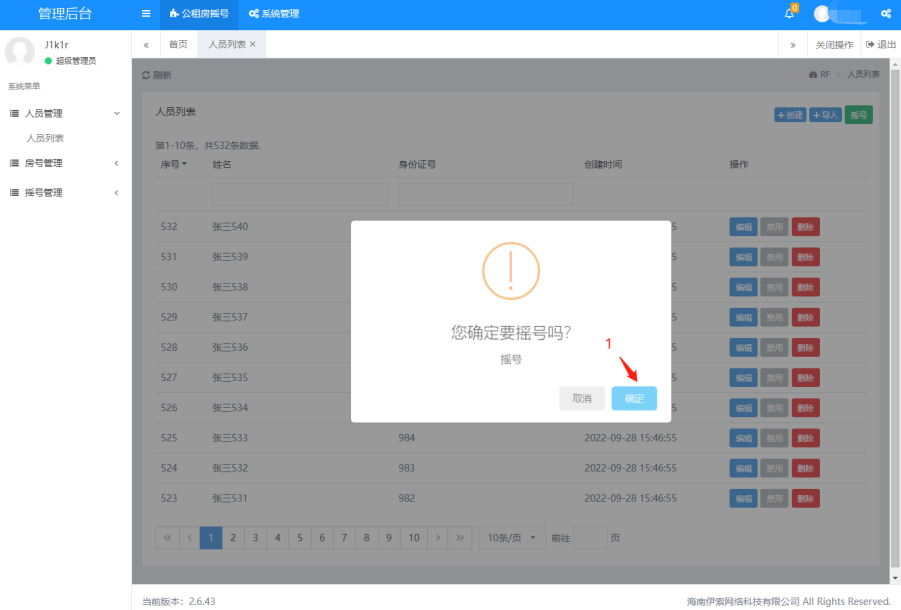Screen dimensions: 901x610
Task: Collapse the 人员管理 sidebar menu
Action: point(65,114)
